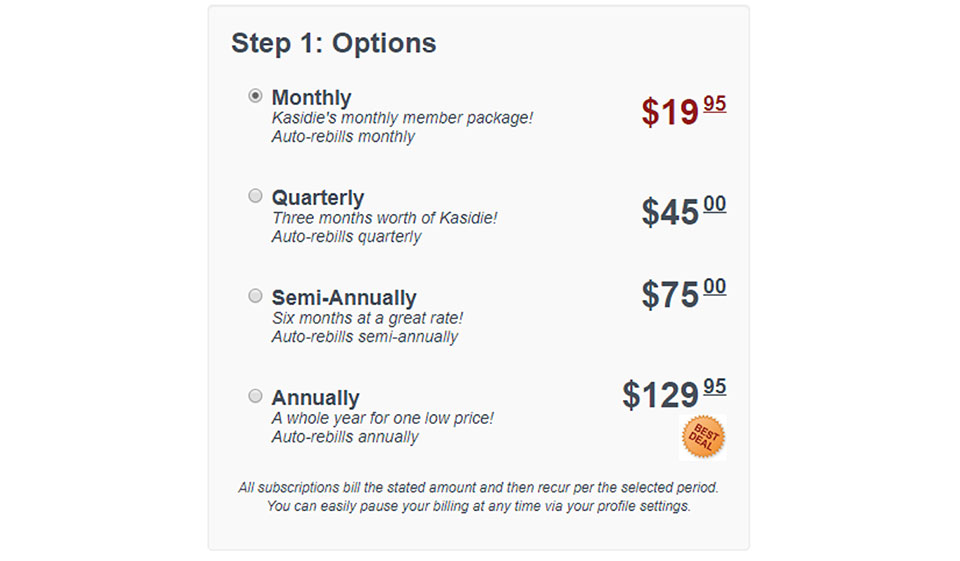
Task: Click the "Auto-rebills annually" note
Action: (x=345, y=437)
